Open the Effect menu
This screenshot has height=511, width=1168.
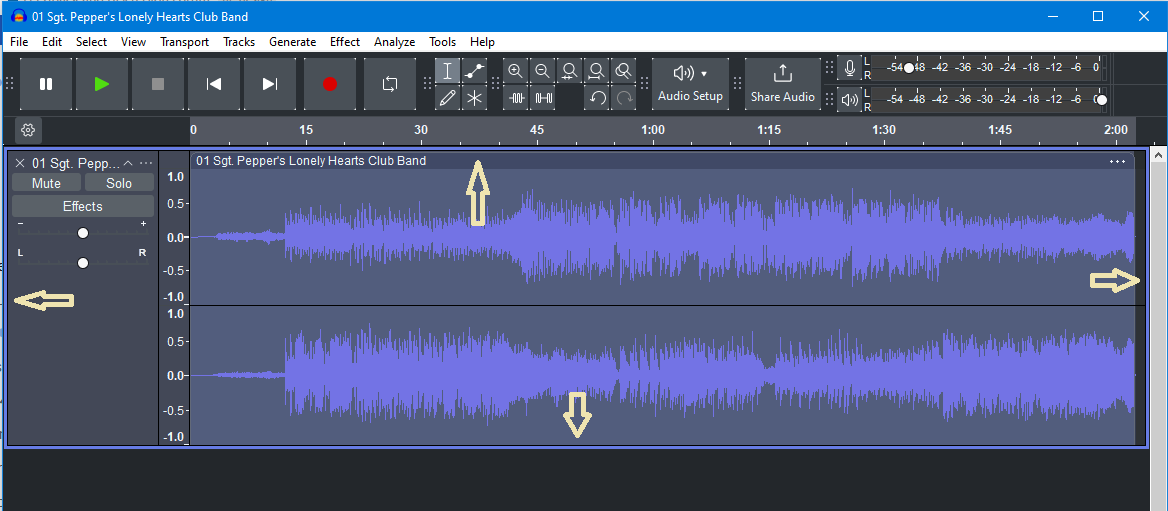[345, 42]
